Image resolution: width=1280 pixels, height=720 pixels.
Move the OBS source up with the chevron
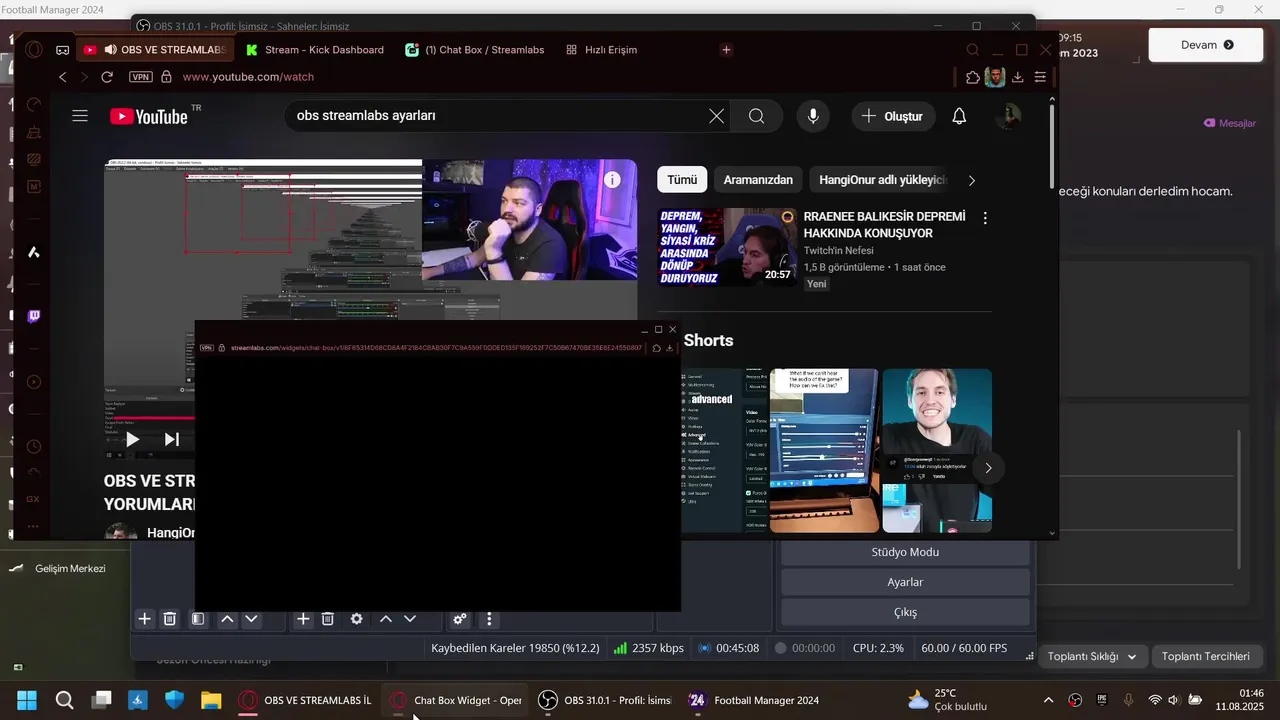385,619
